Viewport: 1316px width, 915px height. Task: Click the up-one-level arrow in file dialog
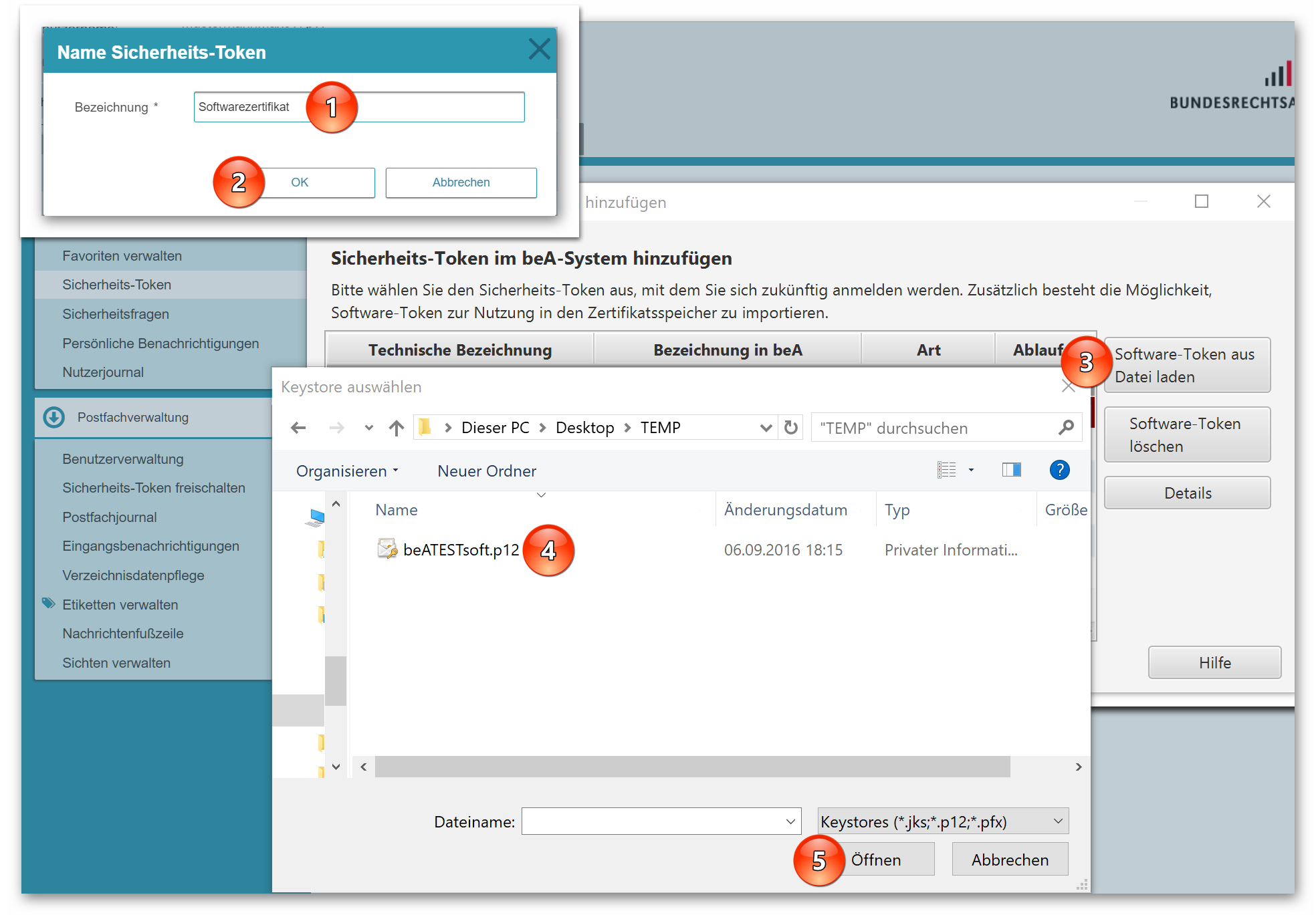(397, 428)
